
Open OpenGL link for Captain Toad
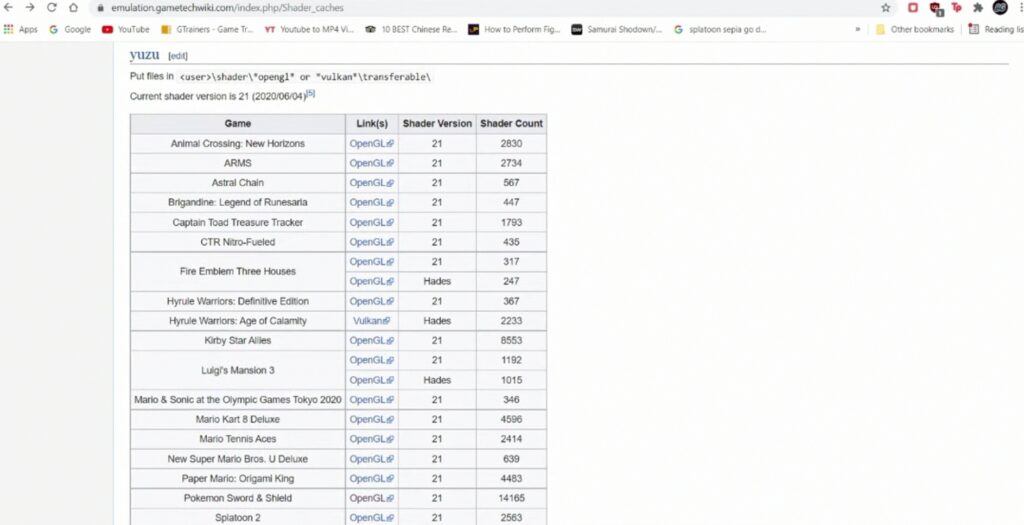372,223
